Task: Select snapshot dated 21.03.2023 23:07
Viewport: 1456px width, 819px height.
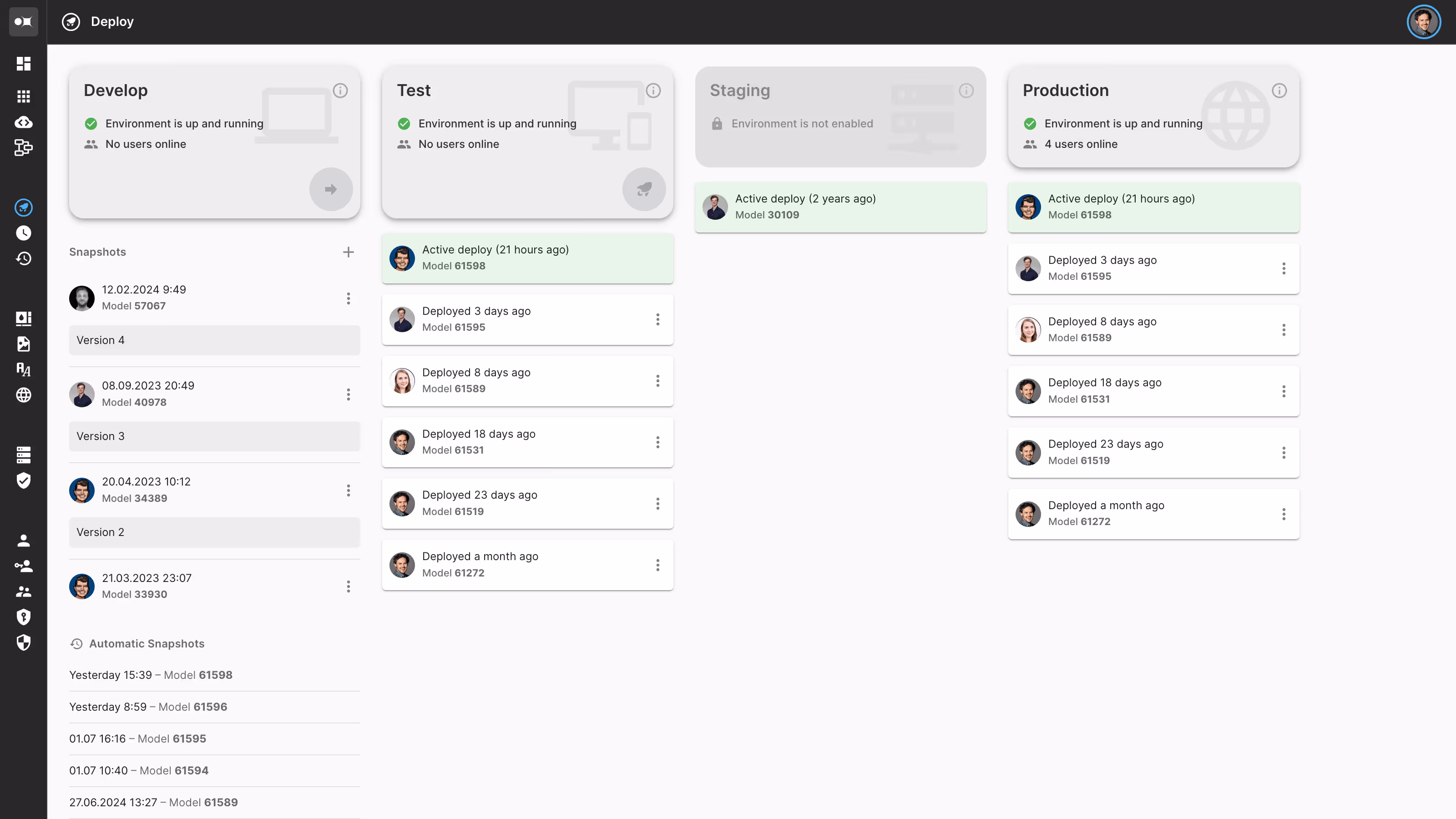Action: (147, 578)
